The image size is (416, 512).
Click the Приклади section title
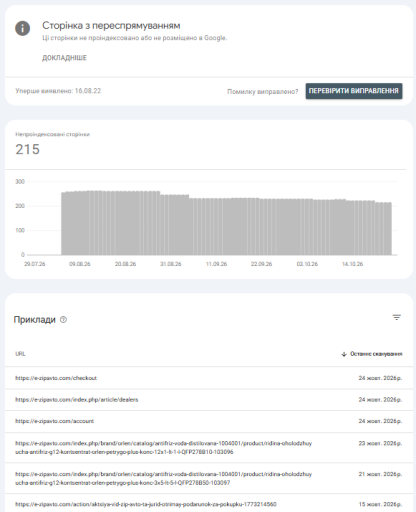[35, 320]
